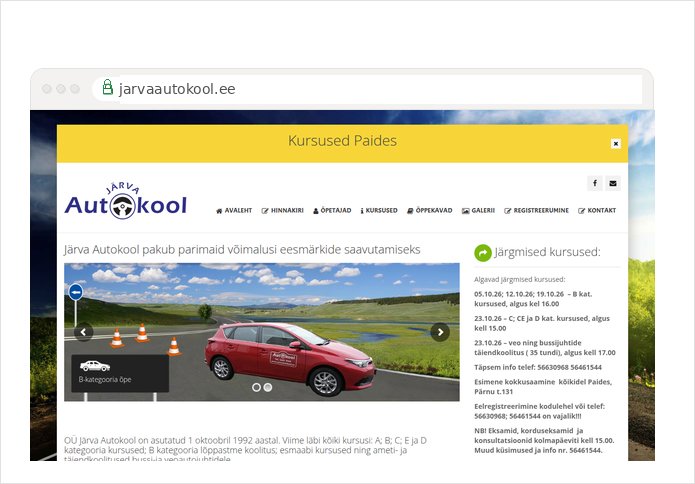This screenshot has height=484, width=695.
Task: Click the paragraph OÜ Järva Autokool on asutatud
Action: (x=246, y=449)
